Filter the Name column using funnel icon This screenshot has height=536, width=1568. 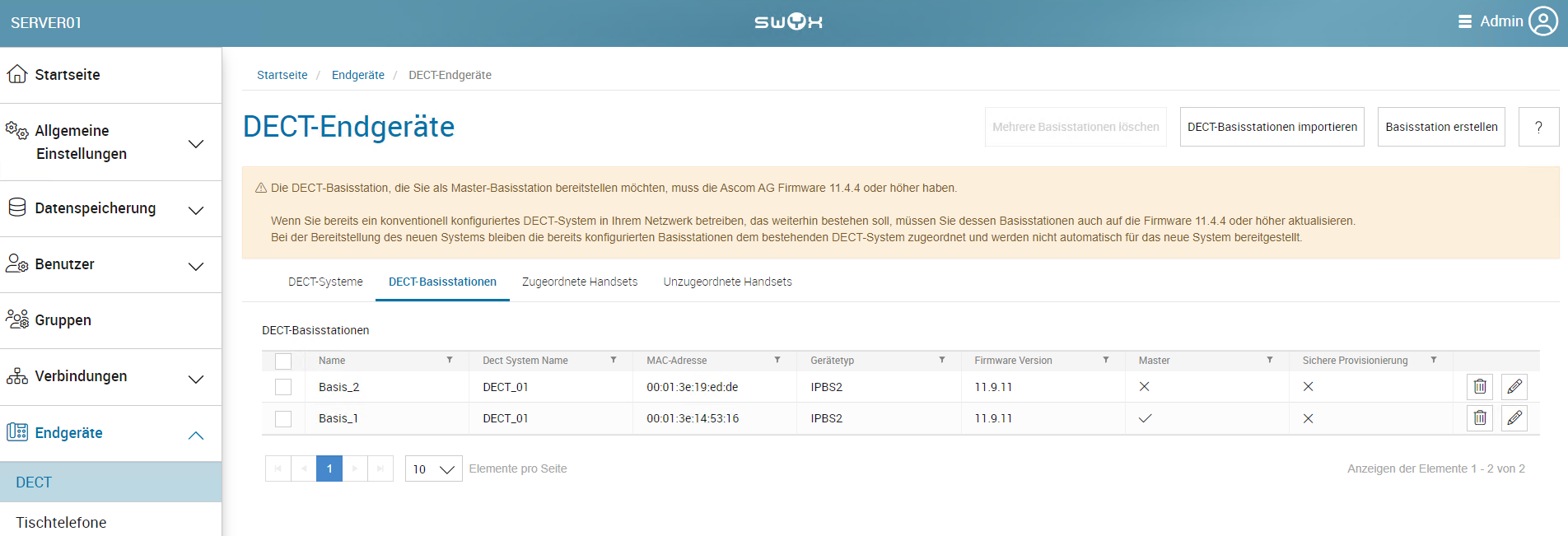click(x=450, y=361)
